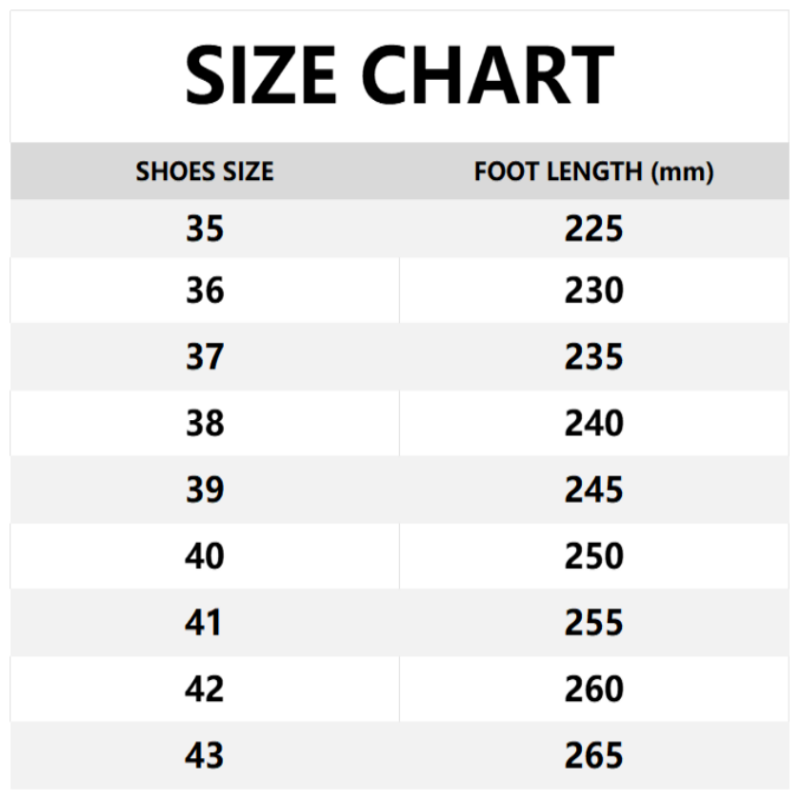Pick the 245 foot length value

(594, 490)
